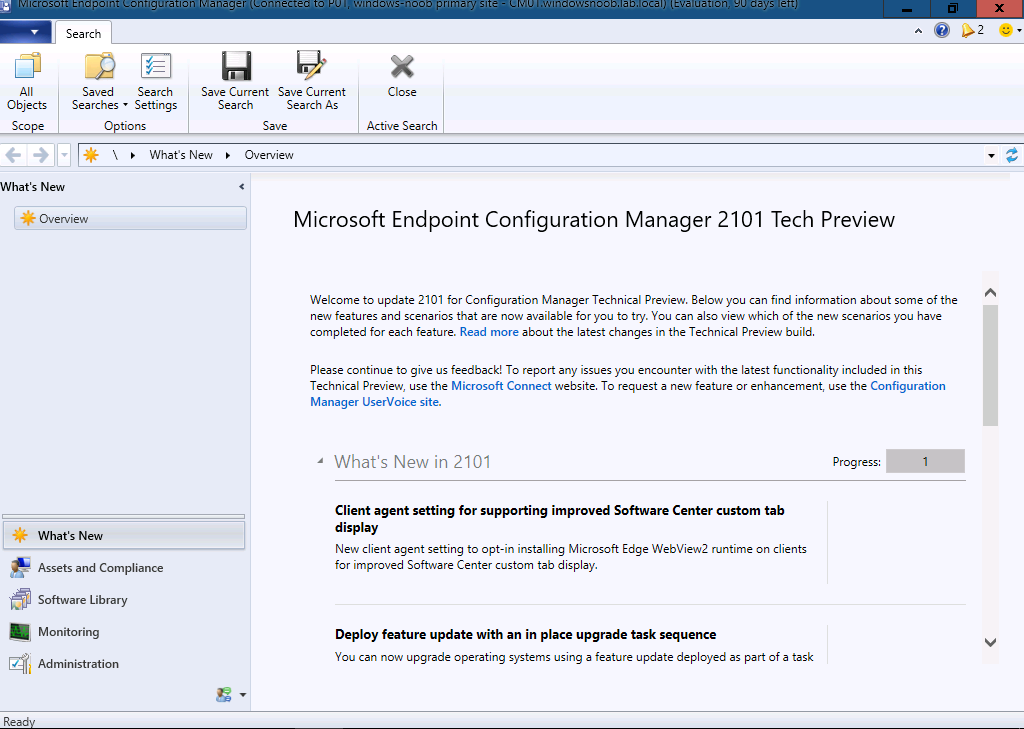Expand the root path arrow in the address bar
The width and height of the screenshot is (1024, 729).
(x=133, y=155)
